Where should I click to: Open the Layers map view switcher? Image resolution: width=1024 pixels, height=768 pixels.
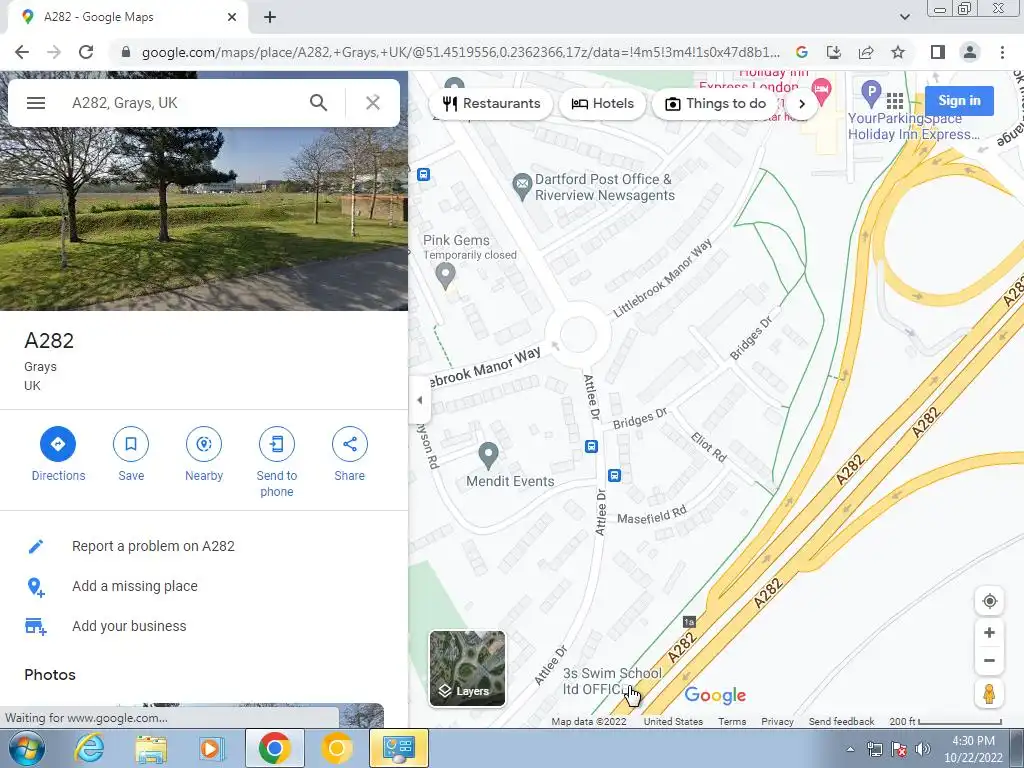(468, 668)
